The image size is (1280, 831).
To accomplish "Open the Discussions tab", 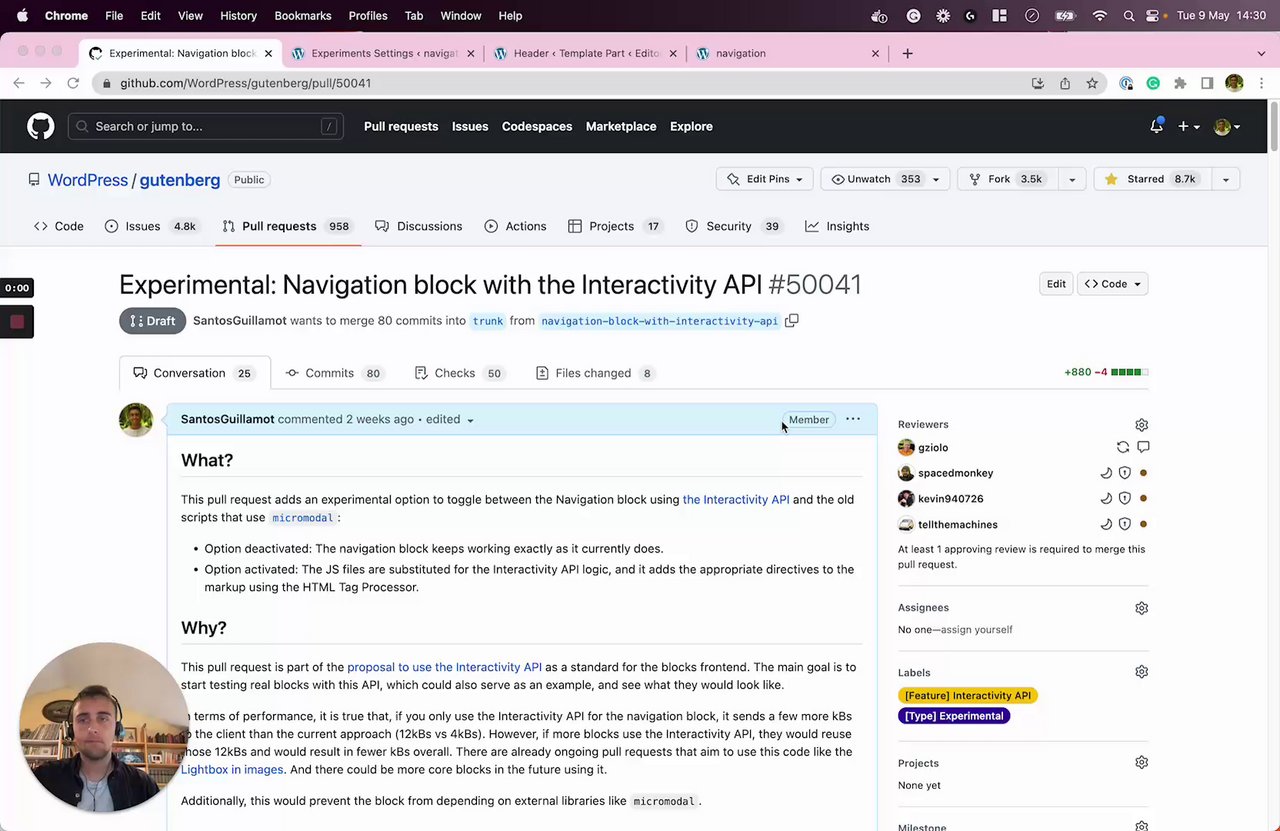I will coord(418,226).
